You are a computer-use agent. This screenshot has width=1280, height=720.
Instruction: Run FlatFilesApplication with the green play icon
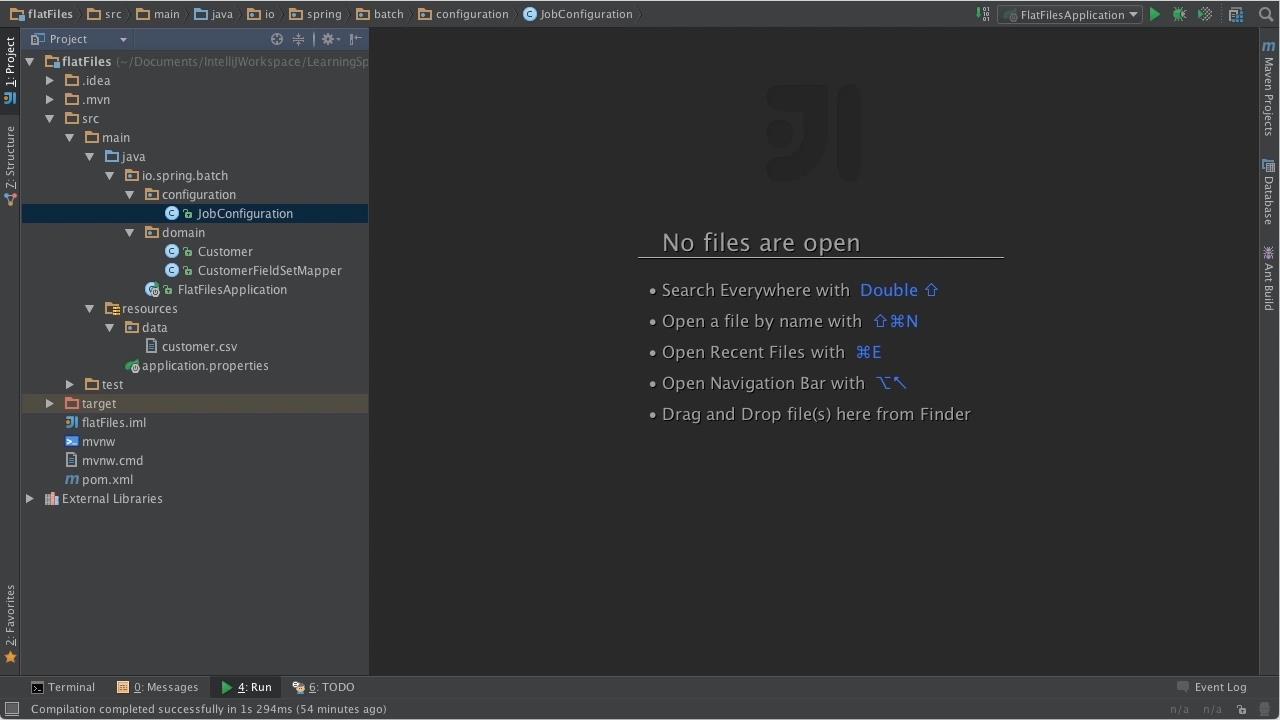[x=1155, y=14]
